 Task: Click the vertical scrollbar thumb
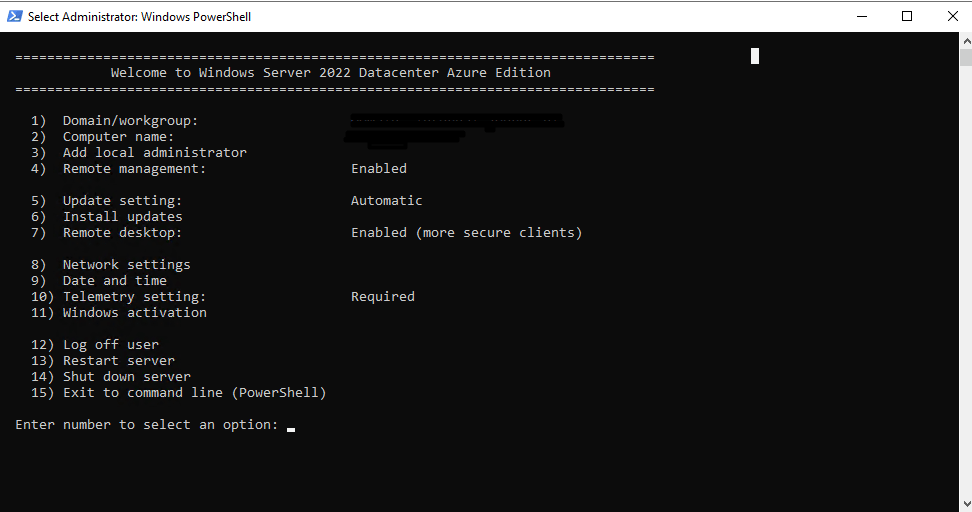tap(966, 57)
